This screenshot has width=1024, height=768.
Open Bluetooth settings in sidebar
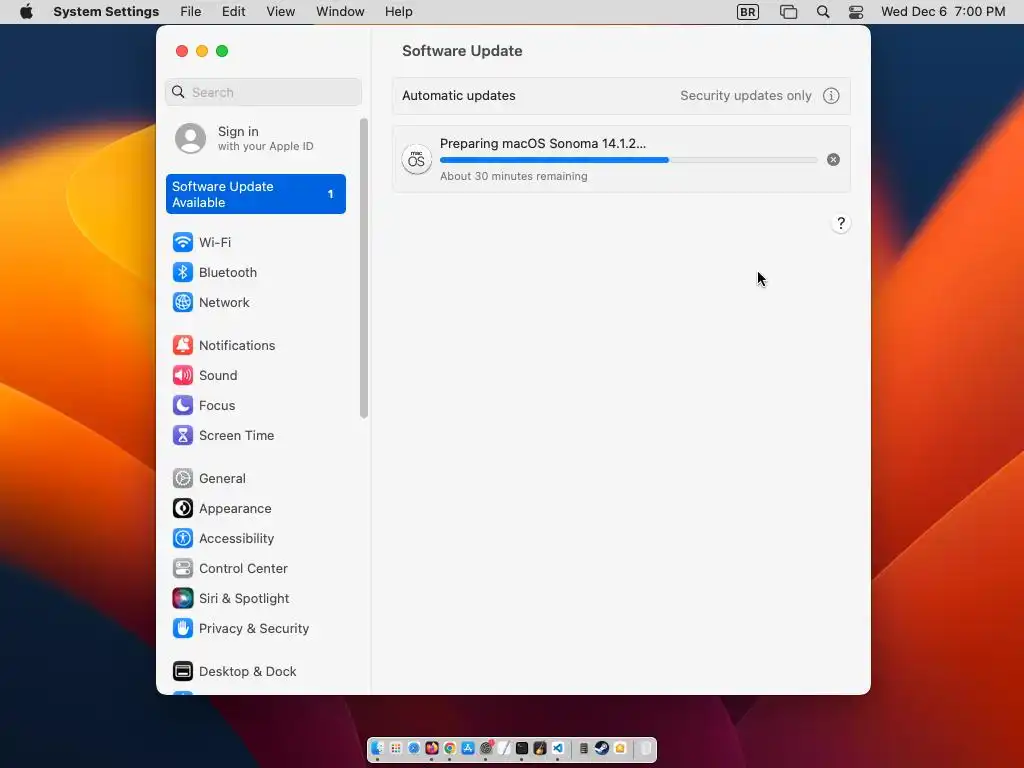tap(215, 272)
